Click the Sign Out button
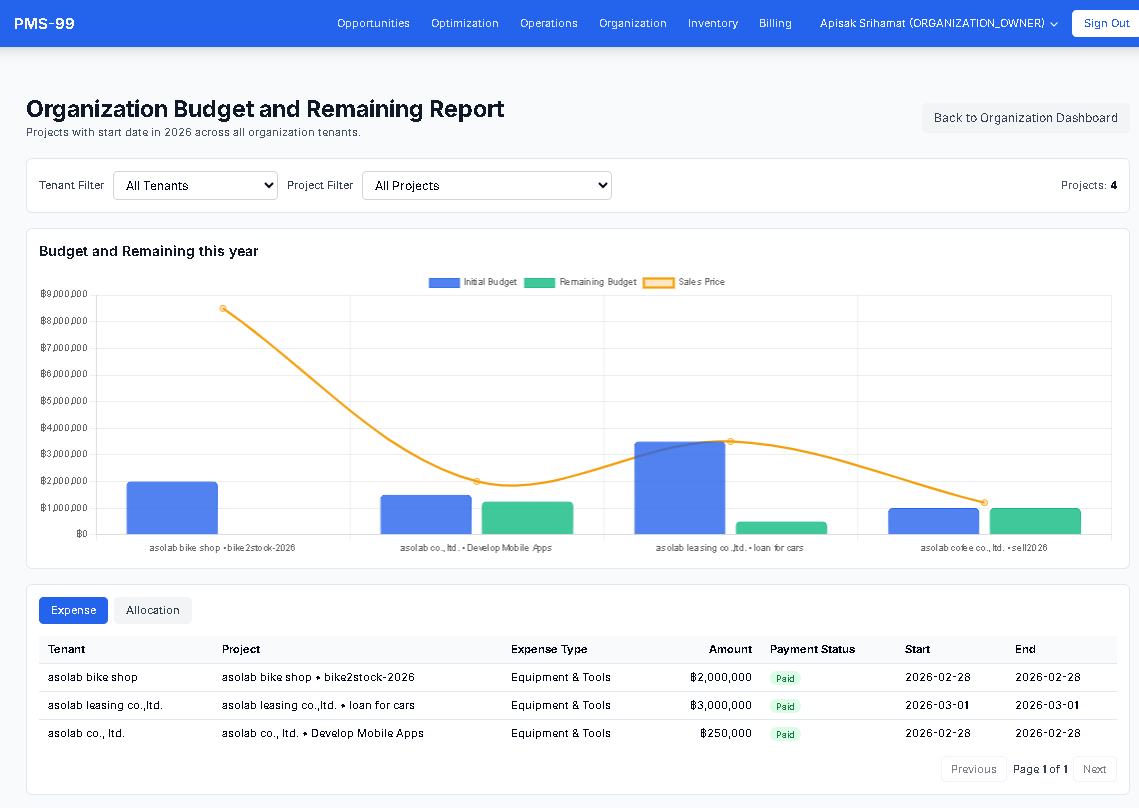The image size is (1139, 808). tap(1106, 22)
